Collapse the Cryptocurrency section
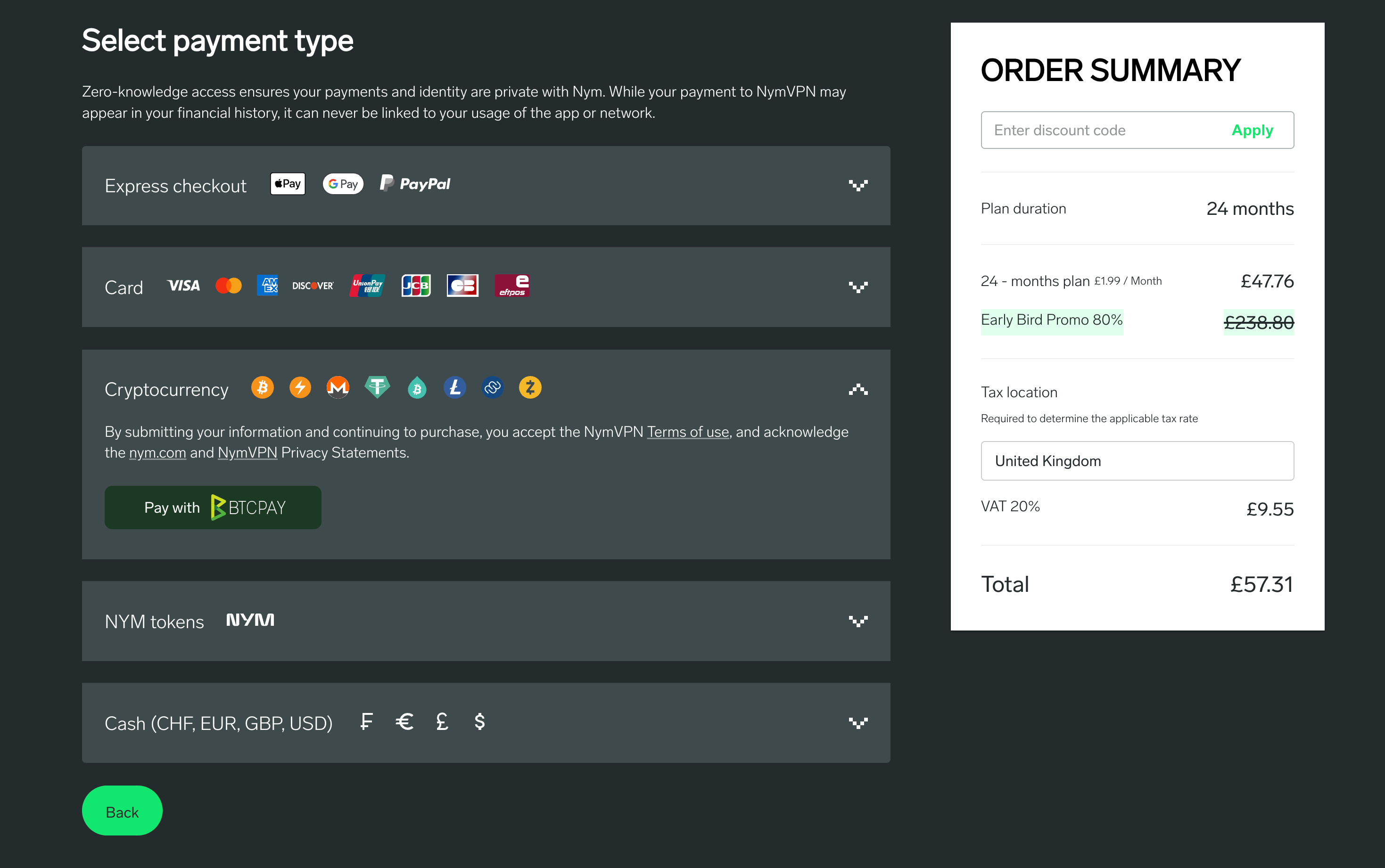This screenshot has height=868, width=1385. 858,390
